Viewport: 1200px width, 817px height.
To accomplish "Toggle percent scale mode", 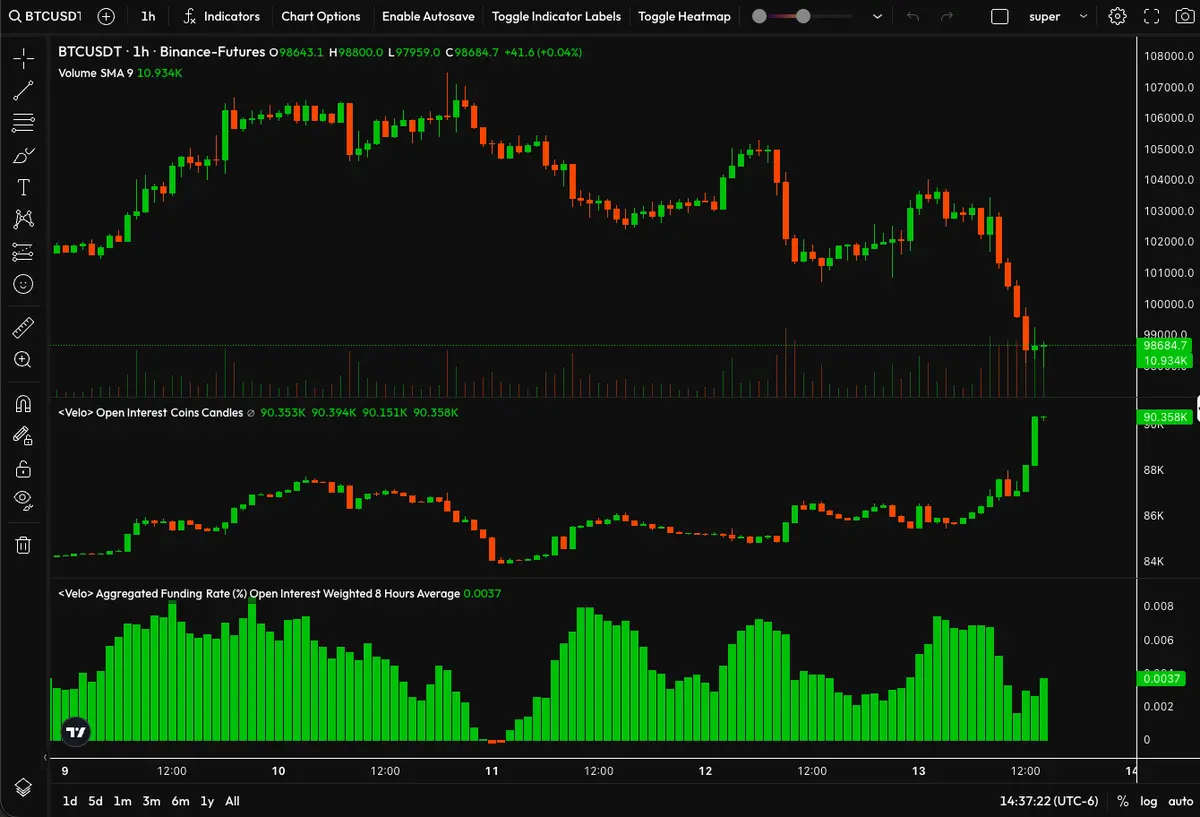I will (1123, 801).
